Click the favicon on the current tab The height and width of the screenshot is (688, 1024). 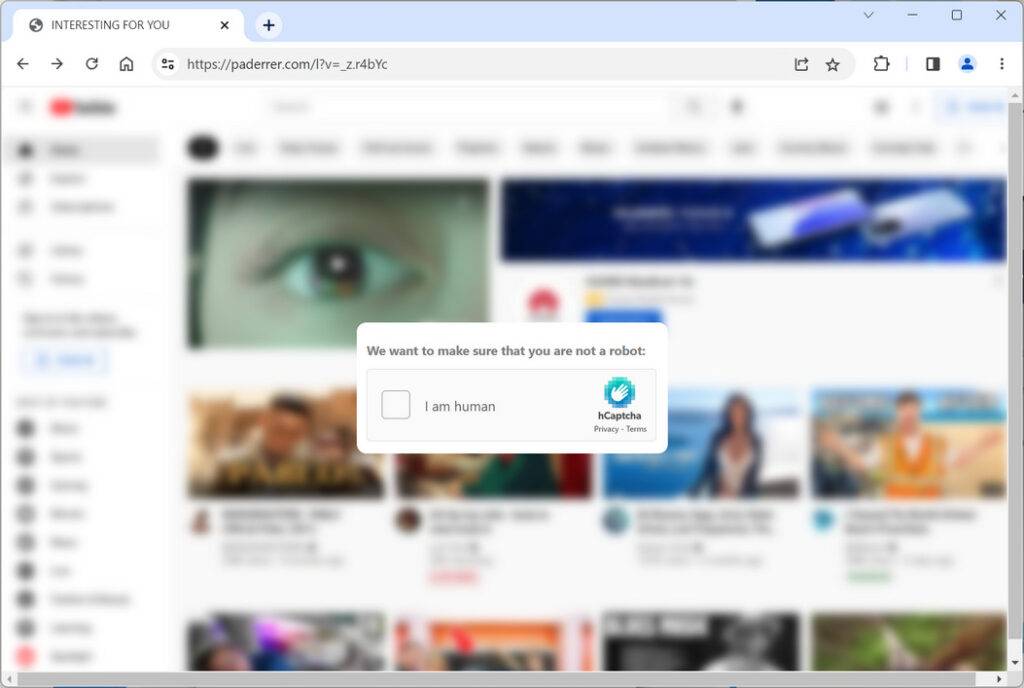click(37, 24)
